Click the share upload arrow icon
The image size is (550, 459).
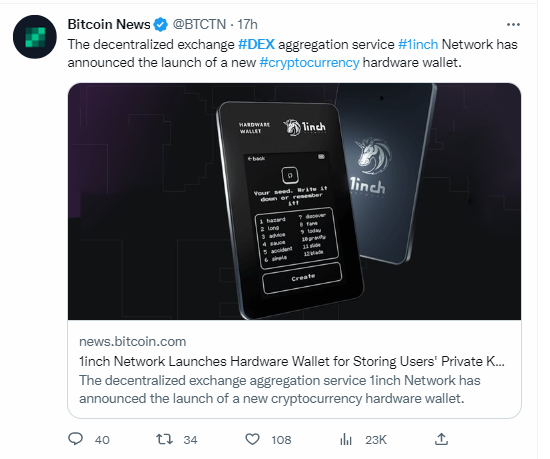tap(441, 439)
